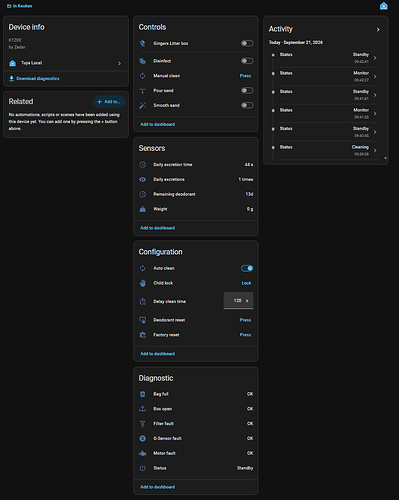The width and height of the screenshot is (399, 500).
Task: Open the Standby 09:41:31 activity entry chevron
Action: click(x=375, y=95)
